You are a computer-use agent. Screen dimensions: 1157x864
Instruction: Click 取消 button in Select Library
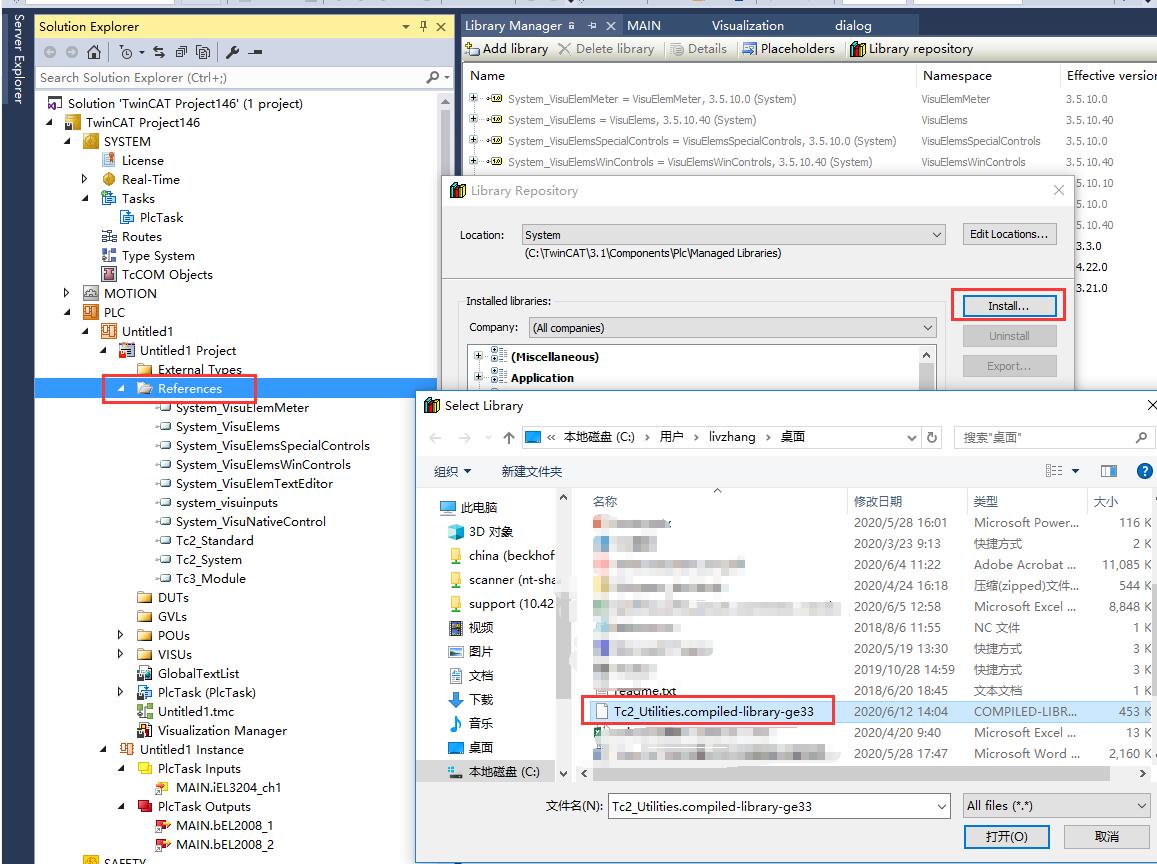click(x=1106, y=836)
